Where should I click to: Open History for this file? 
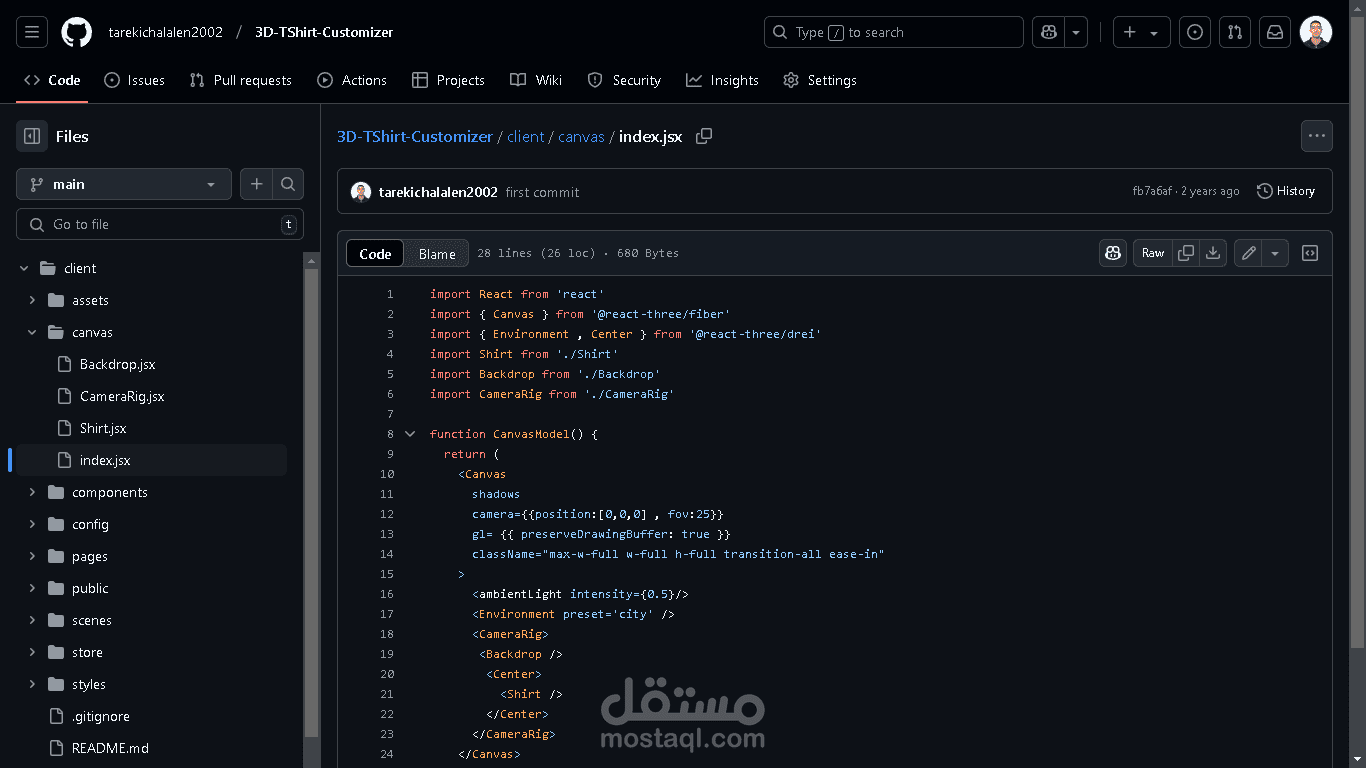tap(1286, 191)
